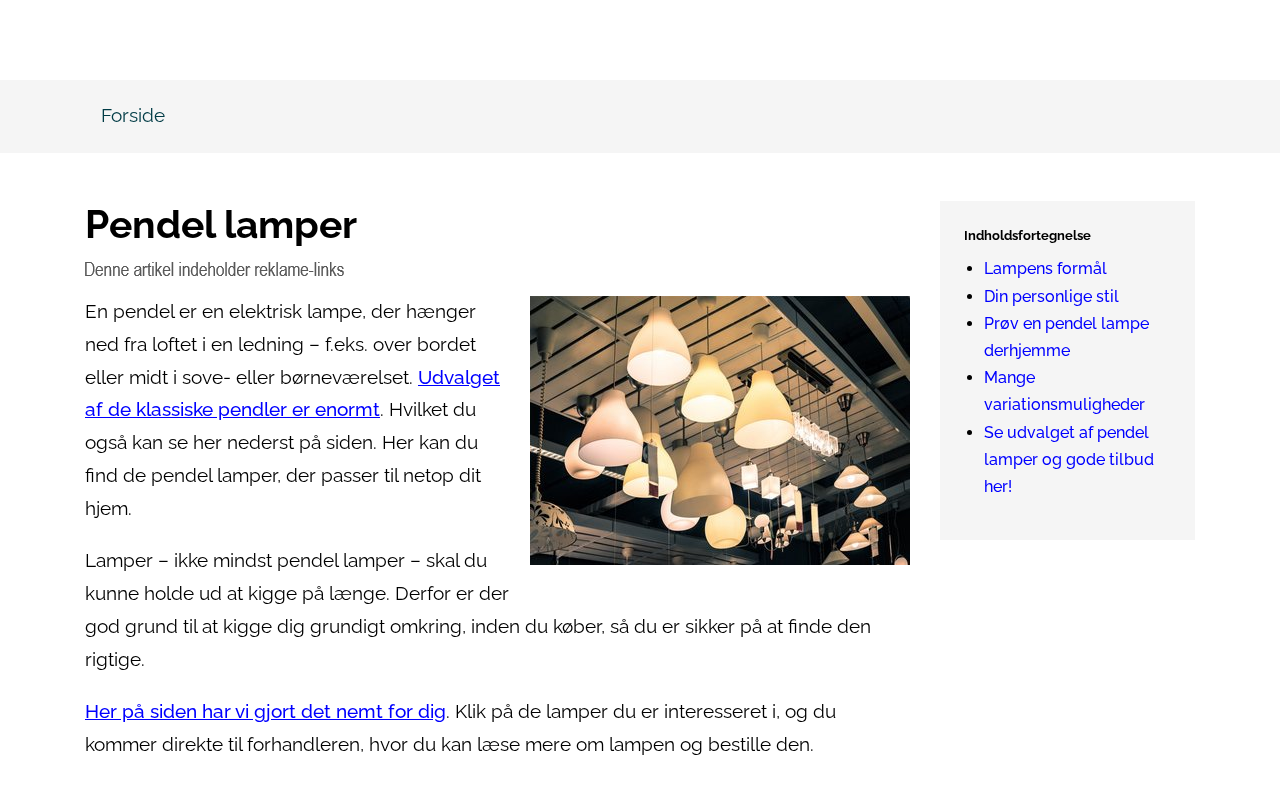The width and height of the screenshot is (1280, 800).
Task: Click the 'Indholdsfortegnelse' sidebar heading
Action: pos(1027,236)
